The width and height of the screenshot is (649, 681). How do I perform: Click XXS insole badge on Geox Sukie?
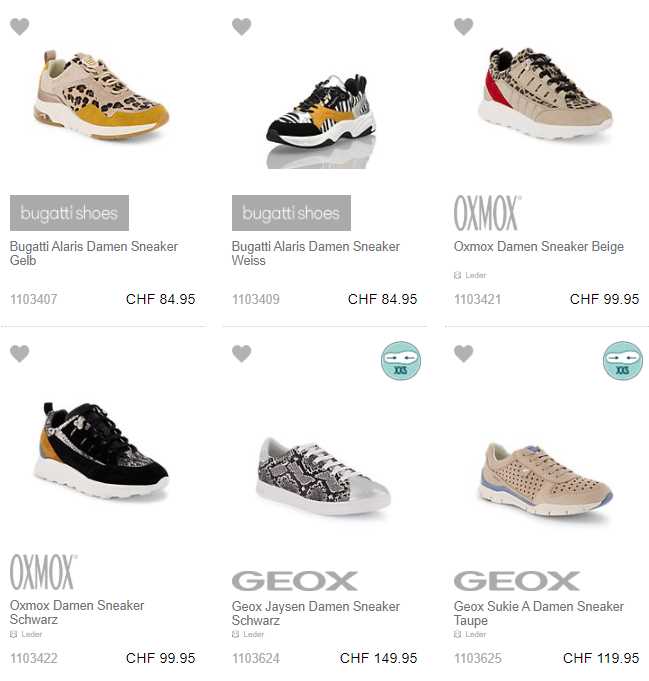[623, 361]
